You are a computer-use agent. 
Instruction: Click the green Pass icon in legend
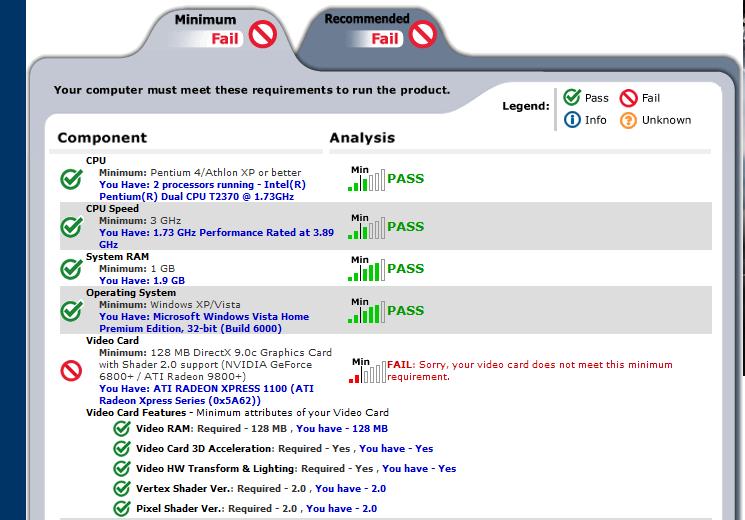tap(572, 97)
